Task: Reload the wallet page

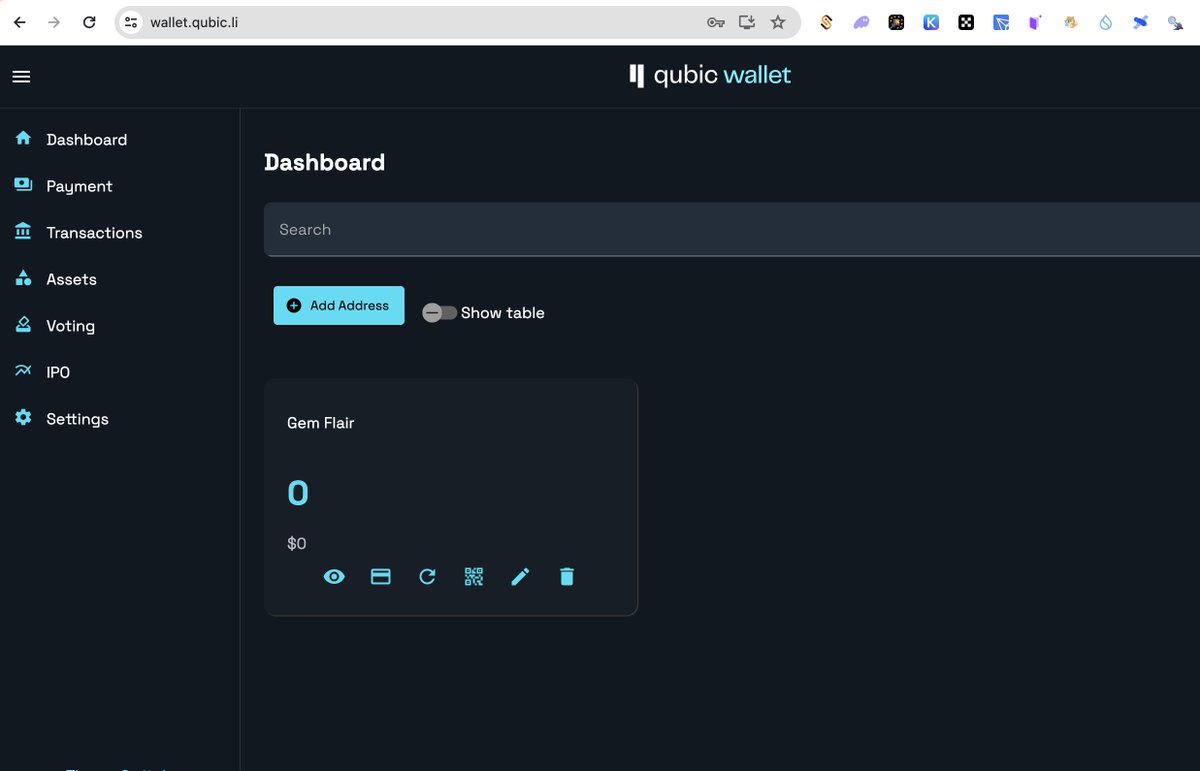Action: (89, 22)
